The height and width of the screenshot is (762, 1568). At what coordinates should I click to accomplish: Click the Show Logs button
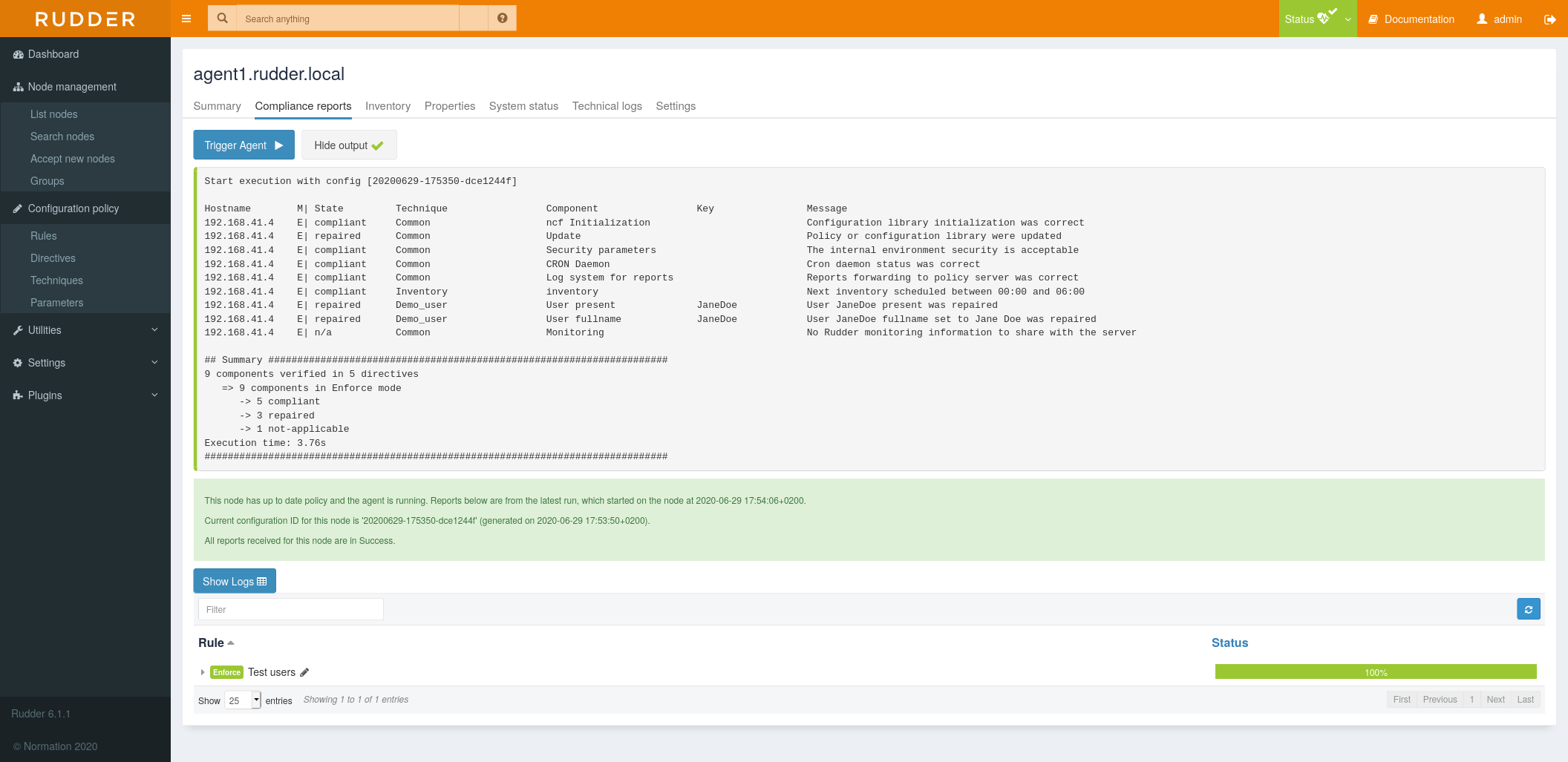click(235, 581)
